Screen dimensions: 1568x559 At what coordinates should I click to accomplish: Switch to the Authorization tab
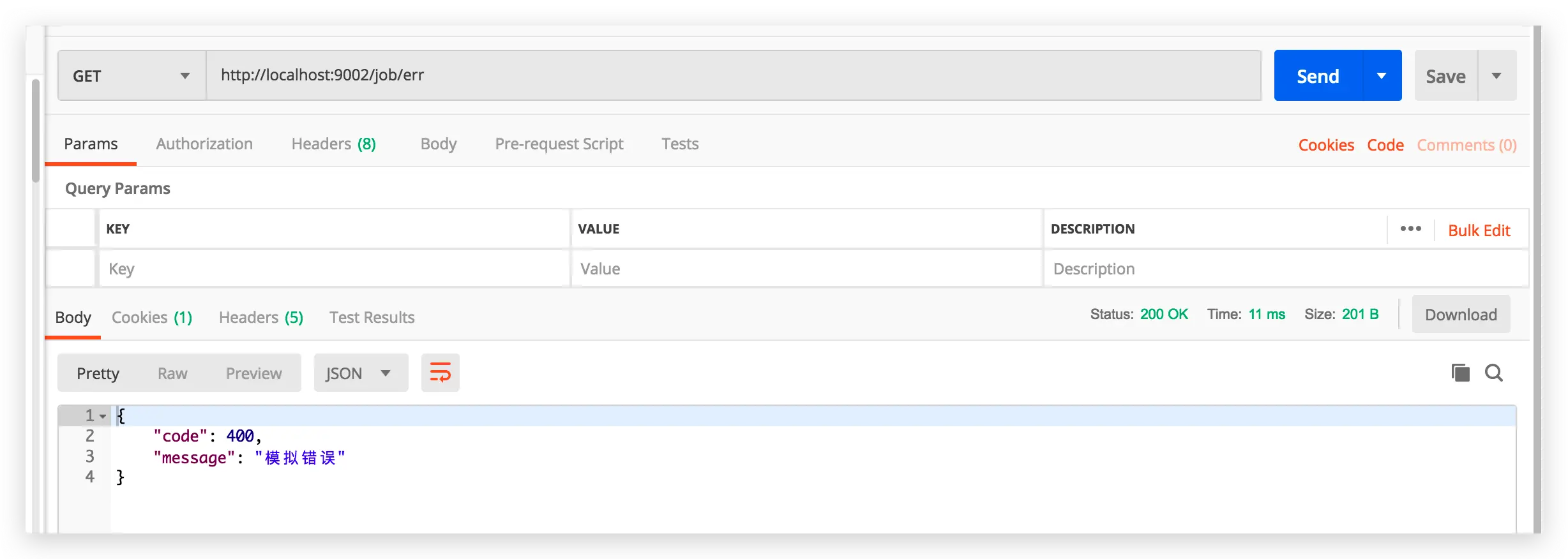[x=204, y=144]
